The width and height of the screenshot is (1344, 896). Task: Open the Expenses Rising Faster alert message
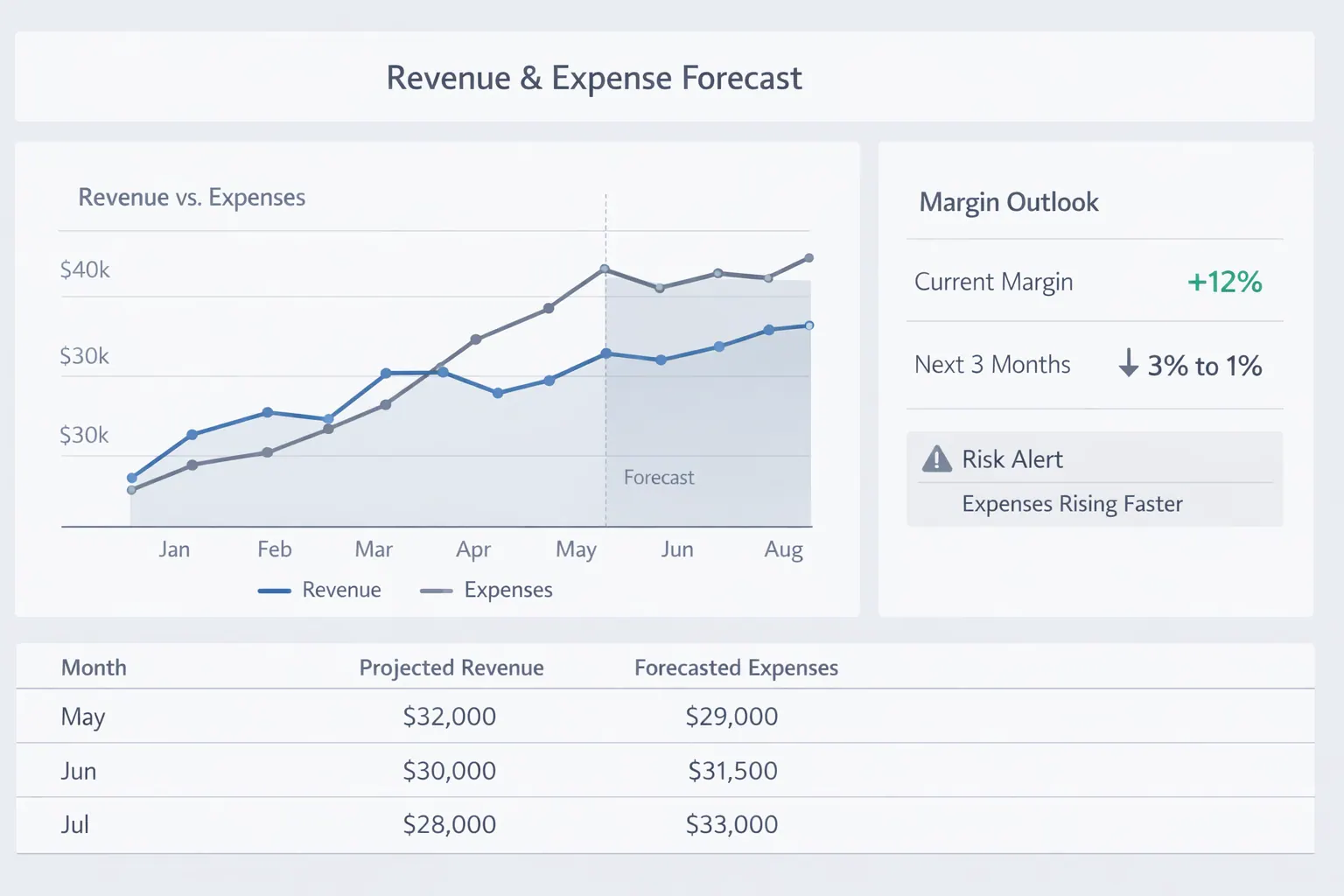coord(1072,504)
